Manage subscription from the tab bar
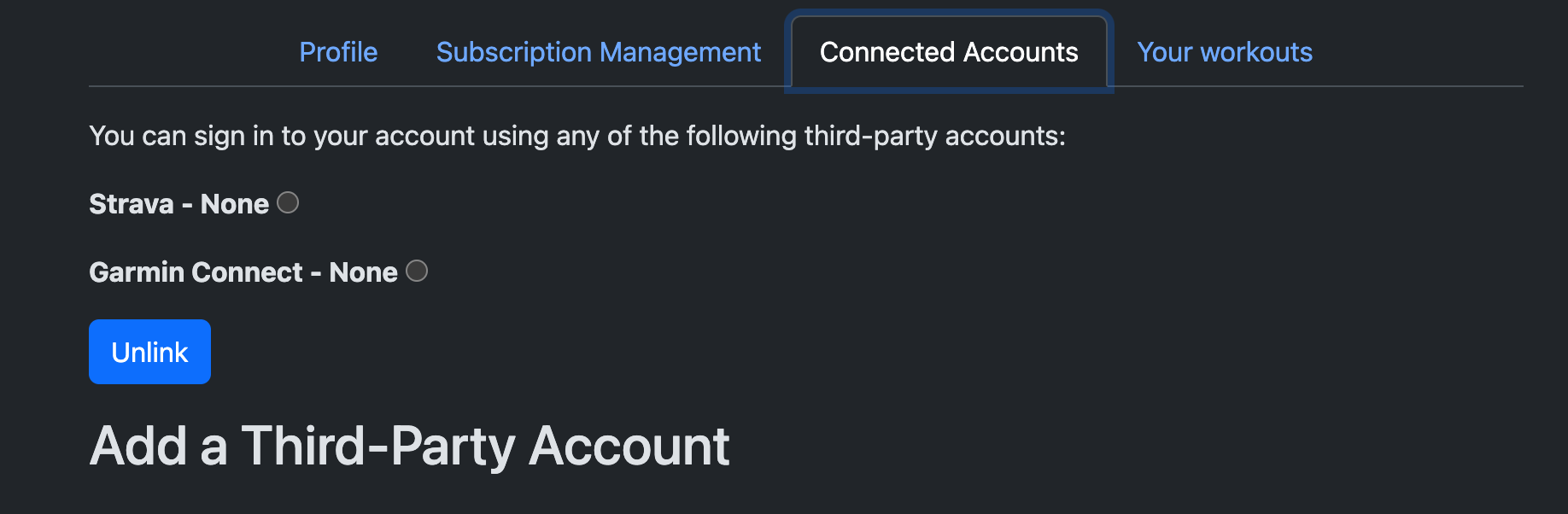The height and width of the screenshot is (514, 1568). pyautogui.click(x=599, y=52)
